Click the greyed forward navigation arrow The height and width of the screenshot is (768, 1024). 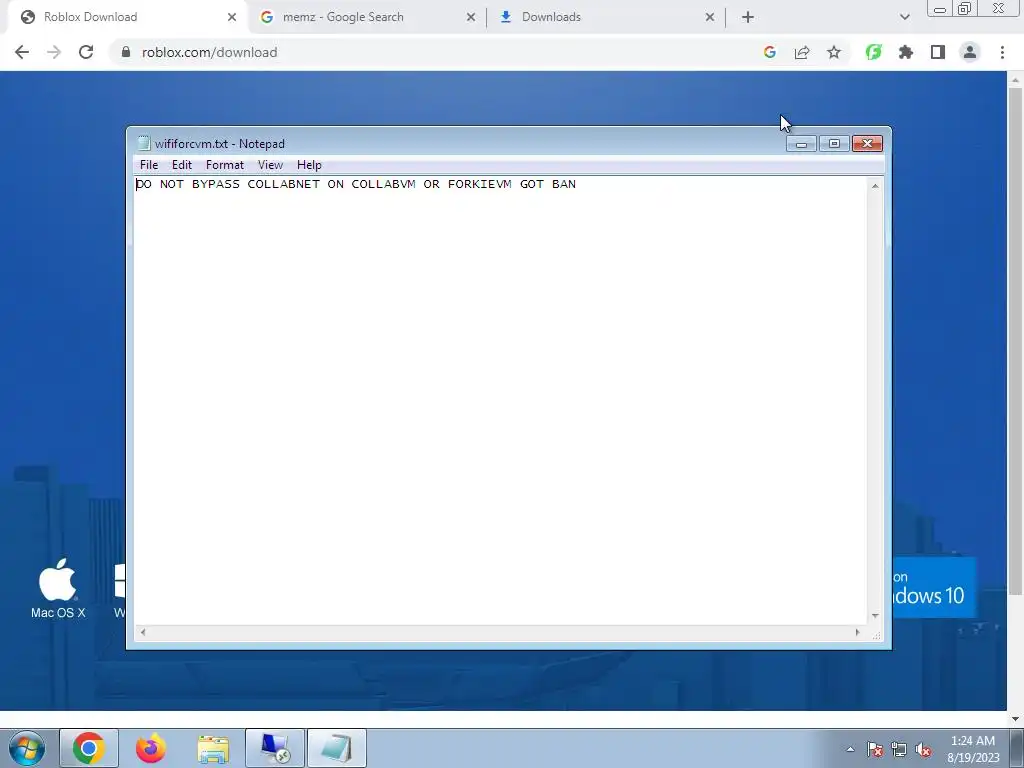(54, 52)
